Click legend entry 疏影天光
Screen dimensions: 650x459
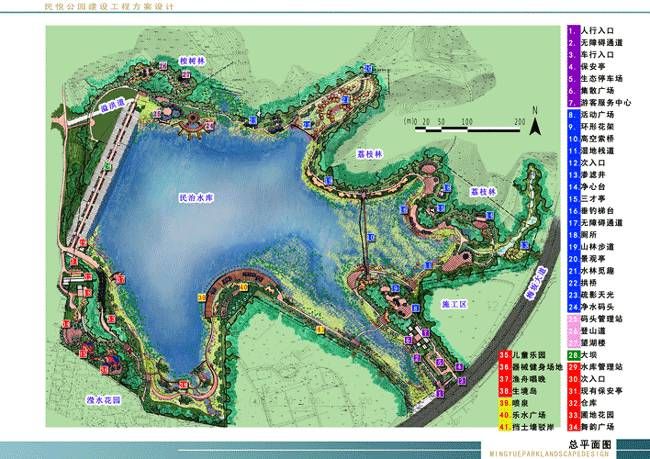tap(592, 295)
